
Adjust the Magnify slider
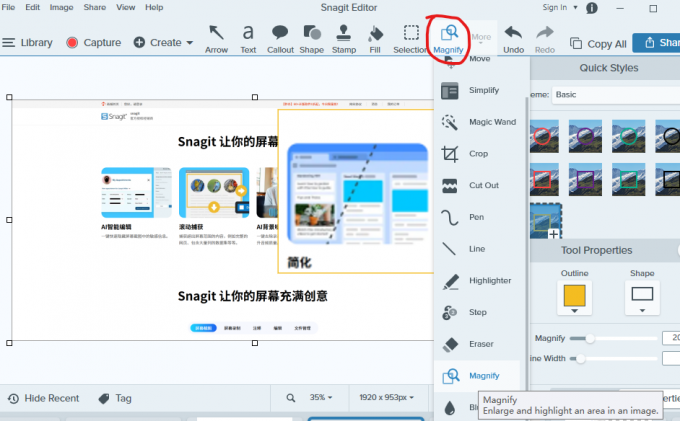pyautogui.click(x=590, y=339)
